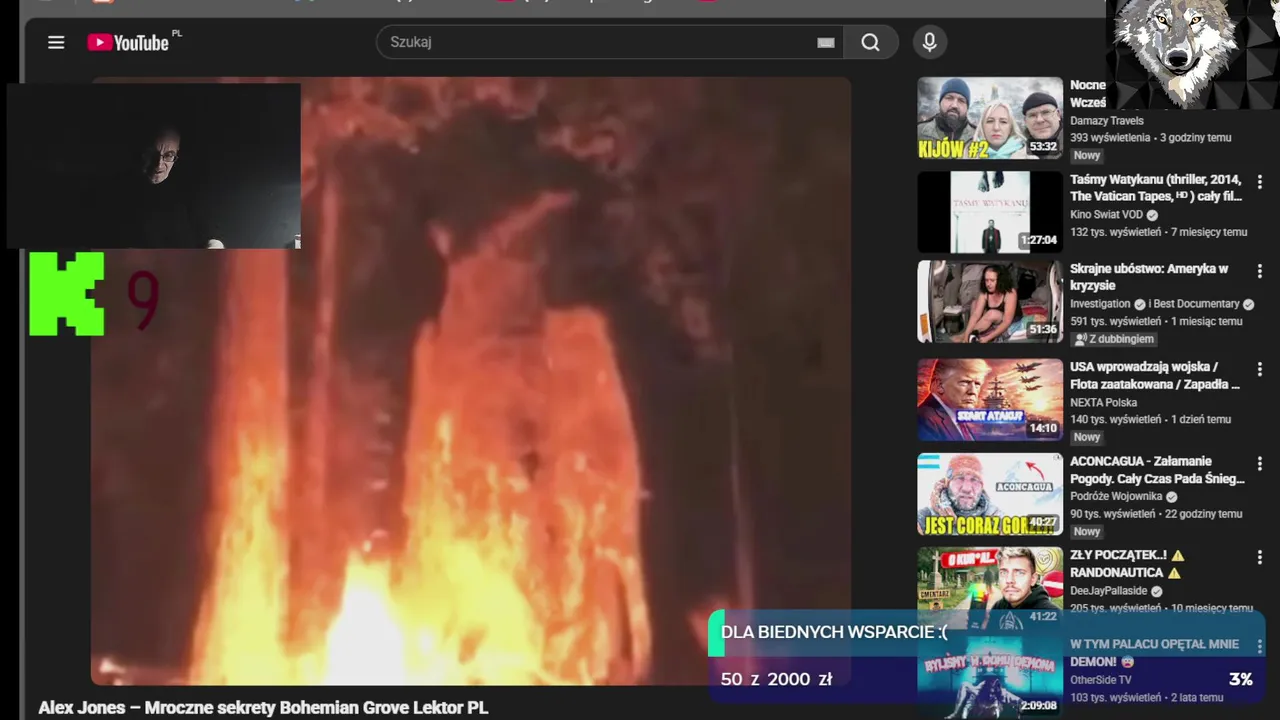Viewport: 1280px width, 720px height.
Task: Open the options menu for ZŁY POCZĄTEK video
Action: pyautogui.click(x=1259, y=558)
